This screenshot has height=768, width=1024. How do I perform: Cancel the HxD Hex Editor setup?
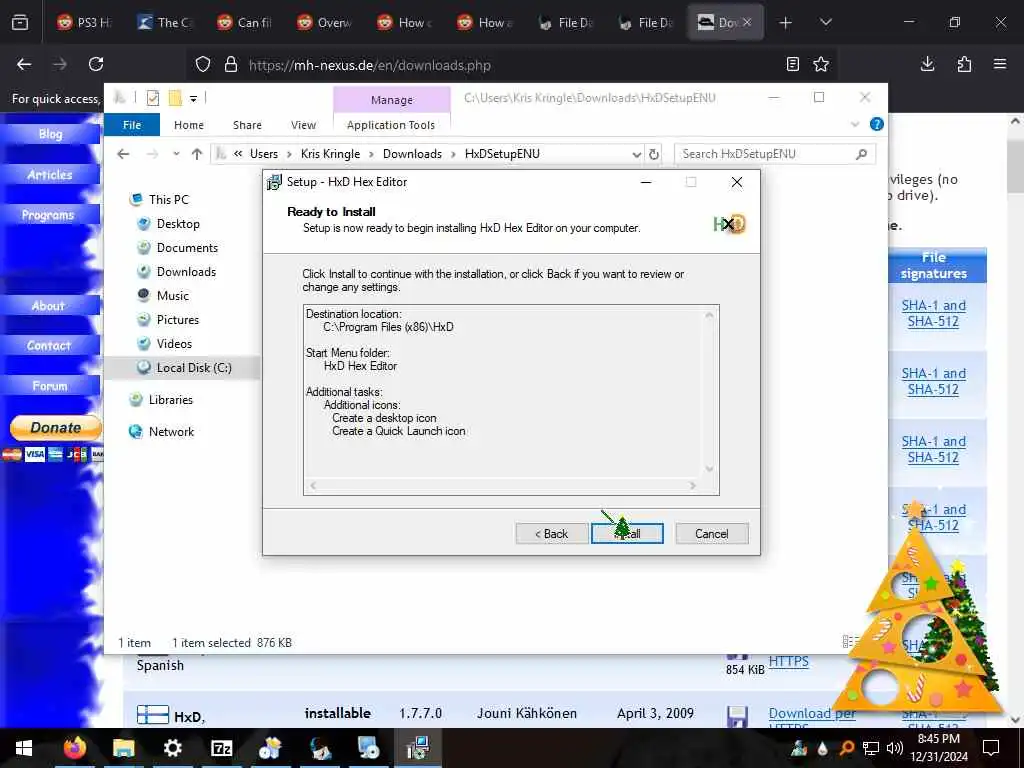pyautogui.click(x=712, y=534)
